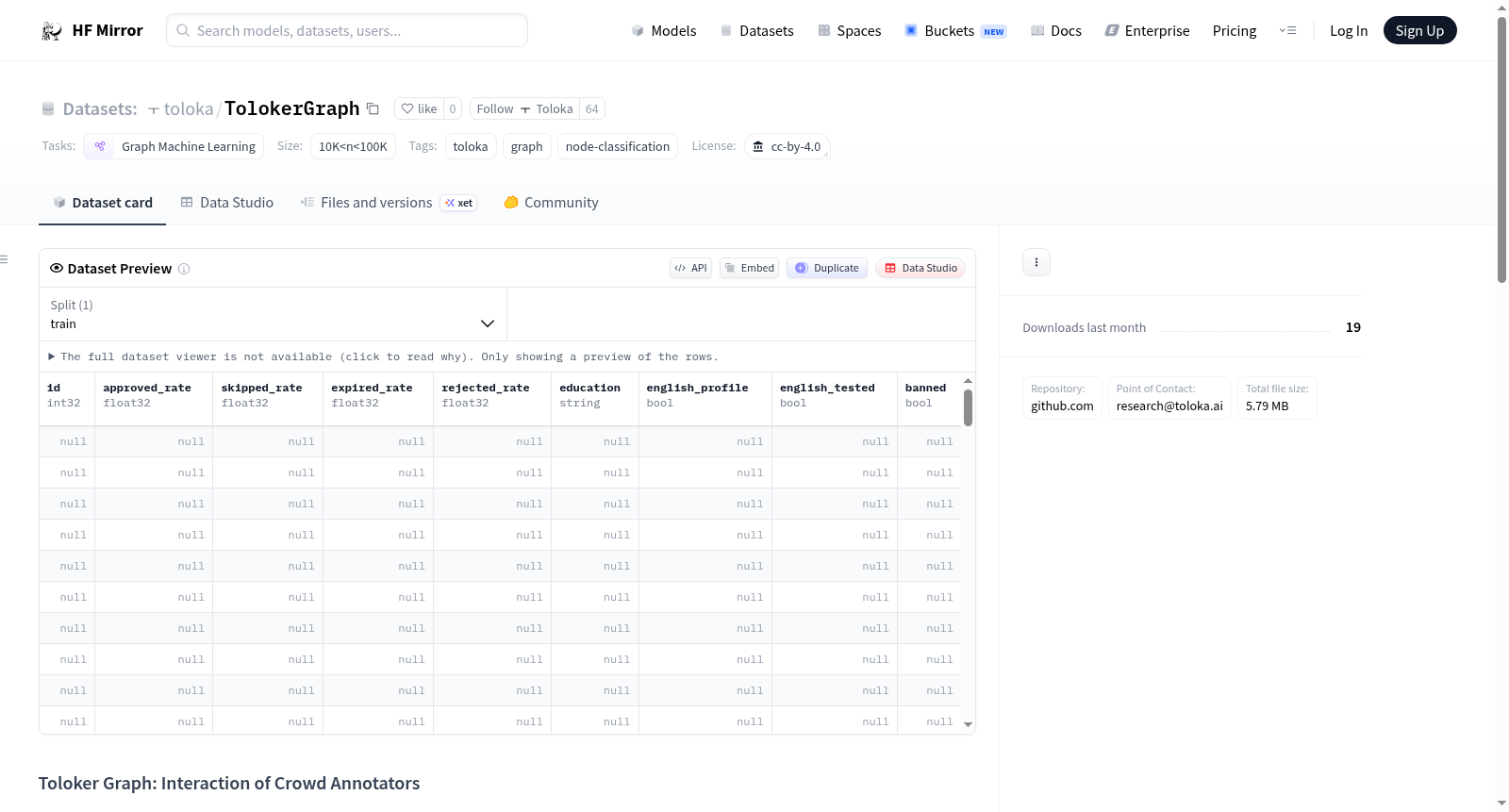
Task: Follow the Toloka organization
Action: coord(524,108)
